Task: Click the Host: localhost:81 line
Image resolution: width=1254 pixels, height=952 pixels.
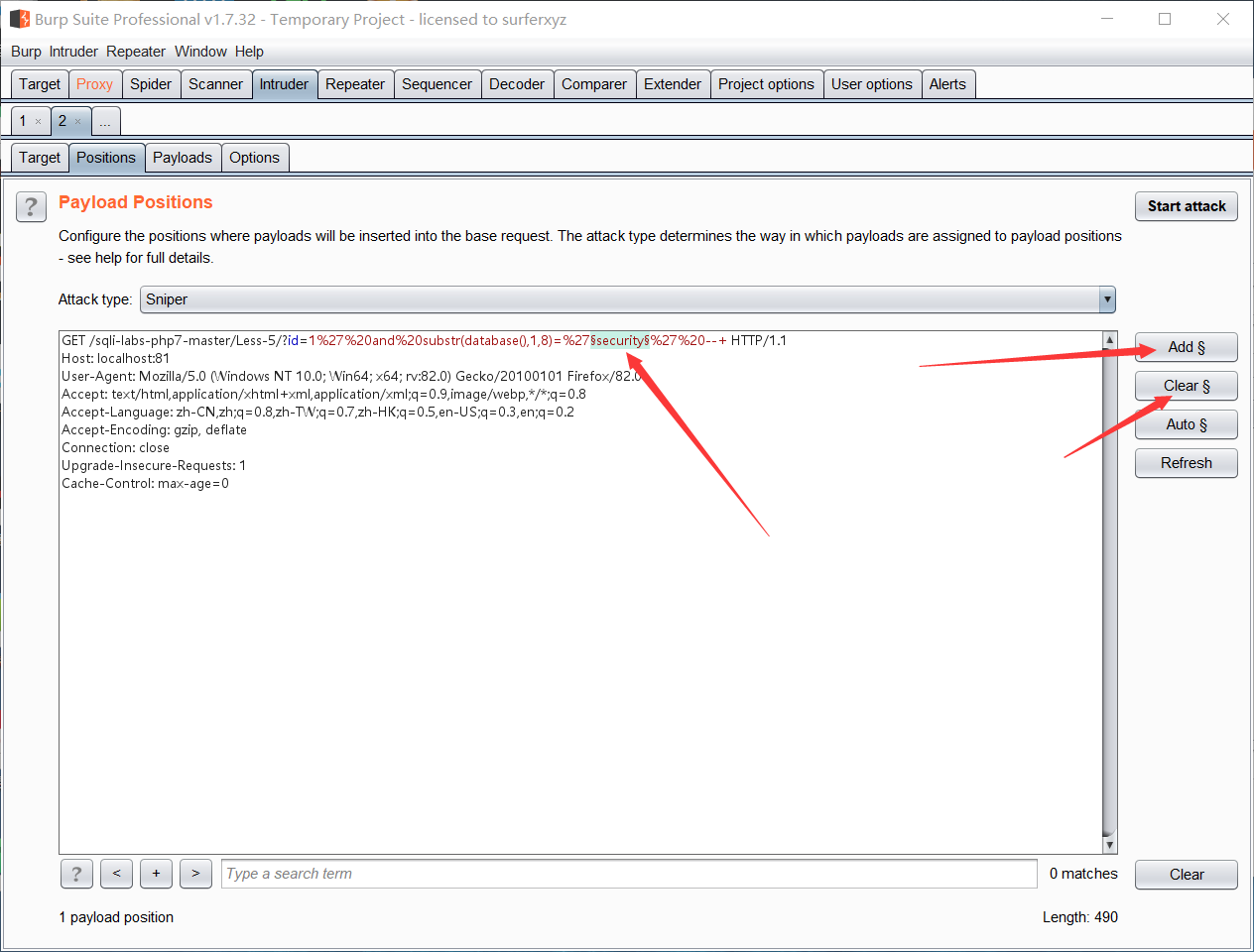Action: tap(116, 358)
